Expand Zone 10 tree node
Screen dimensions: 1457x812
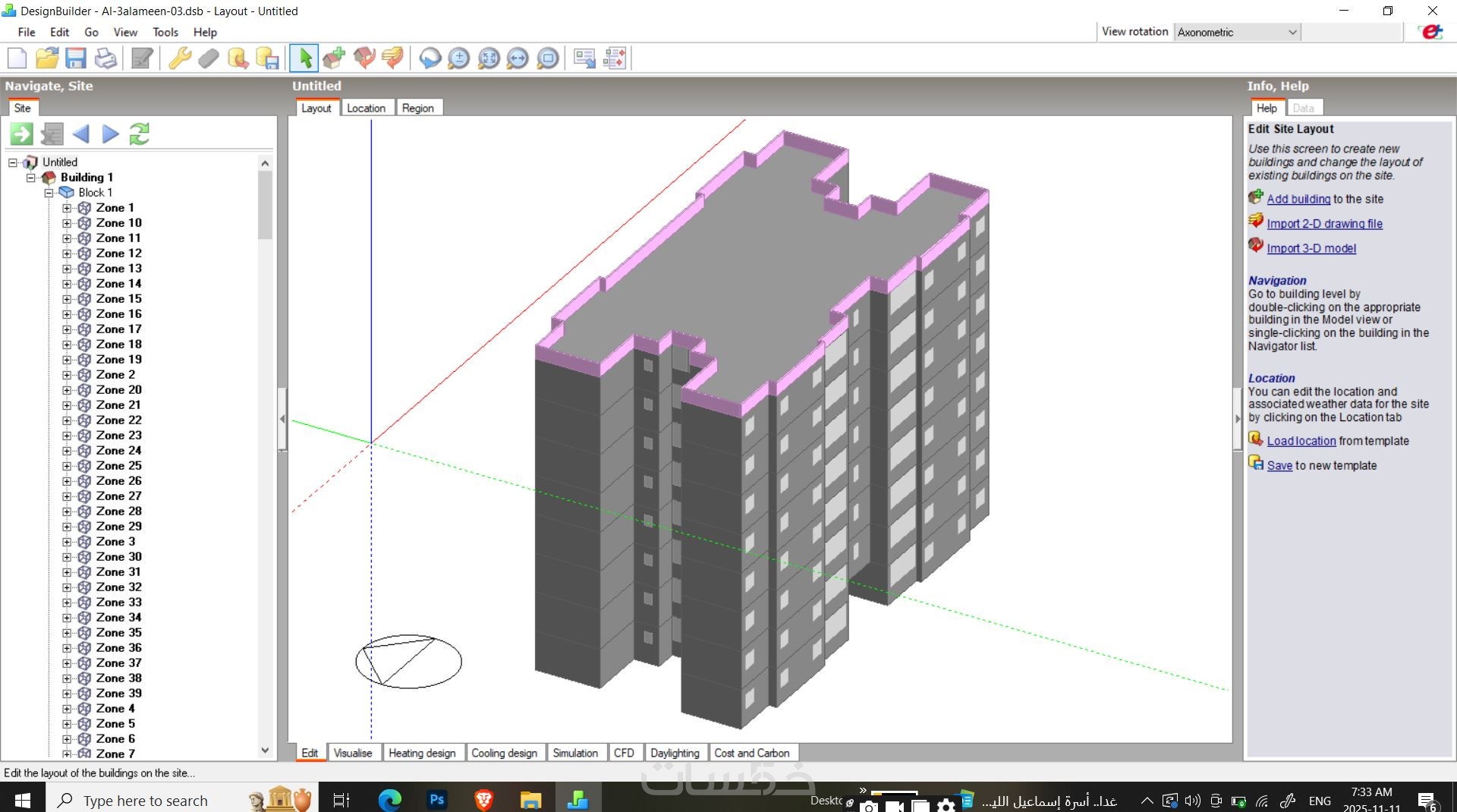67,223
